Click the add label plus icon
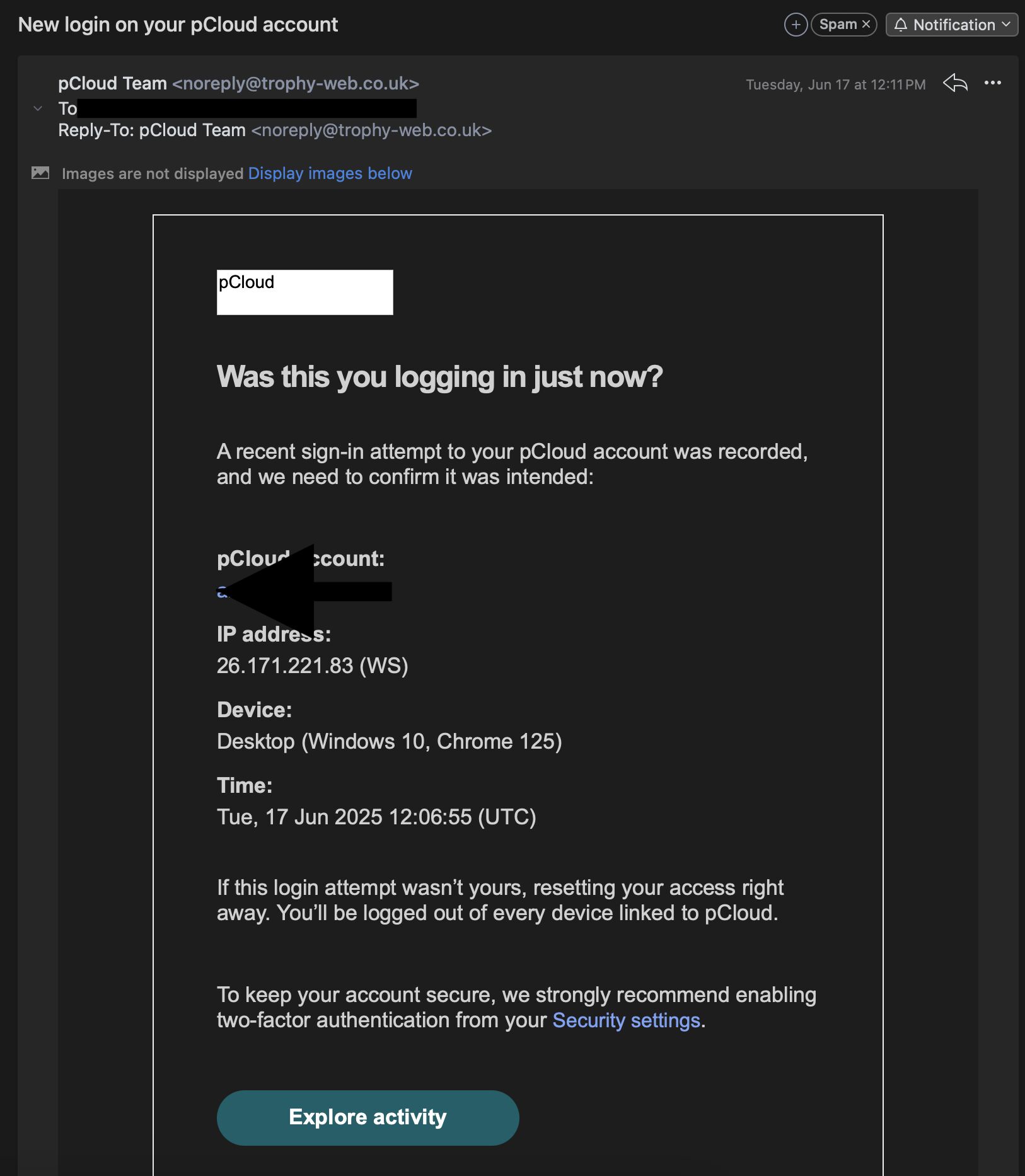The image size is (1025, 1176). point(796,25)
